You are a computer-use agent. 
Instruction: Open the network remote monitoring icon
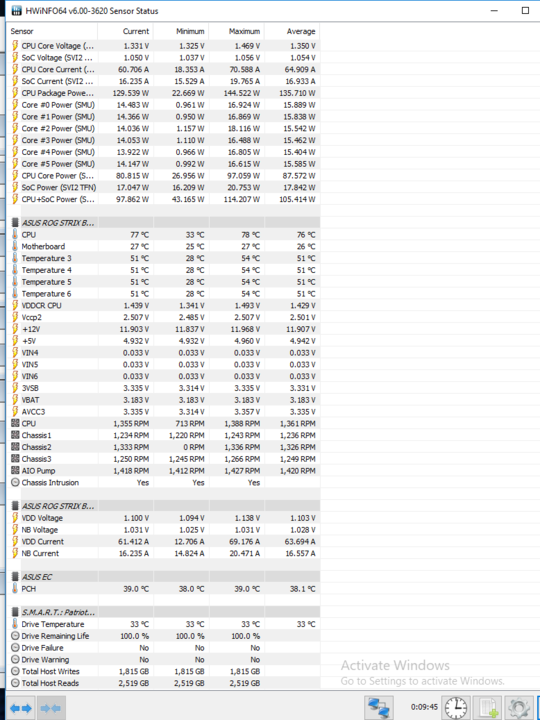pos(379,708)
